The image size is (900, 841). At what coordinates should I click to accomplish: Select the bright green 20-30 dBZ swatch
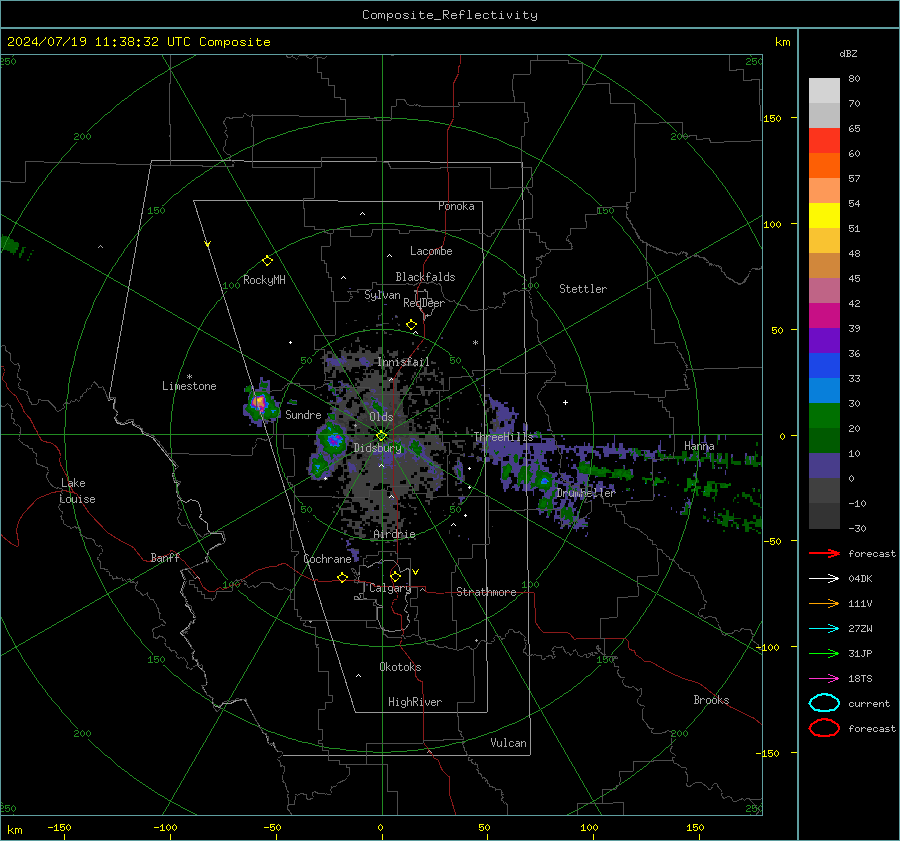pyautogui.click(x=824, y=416)
